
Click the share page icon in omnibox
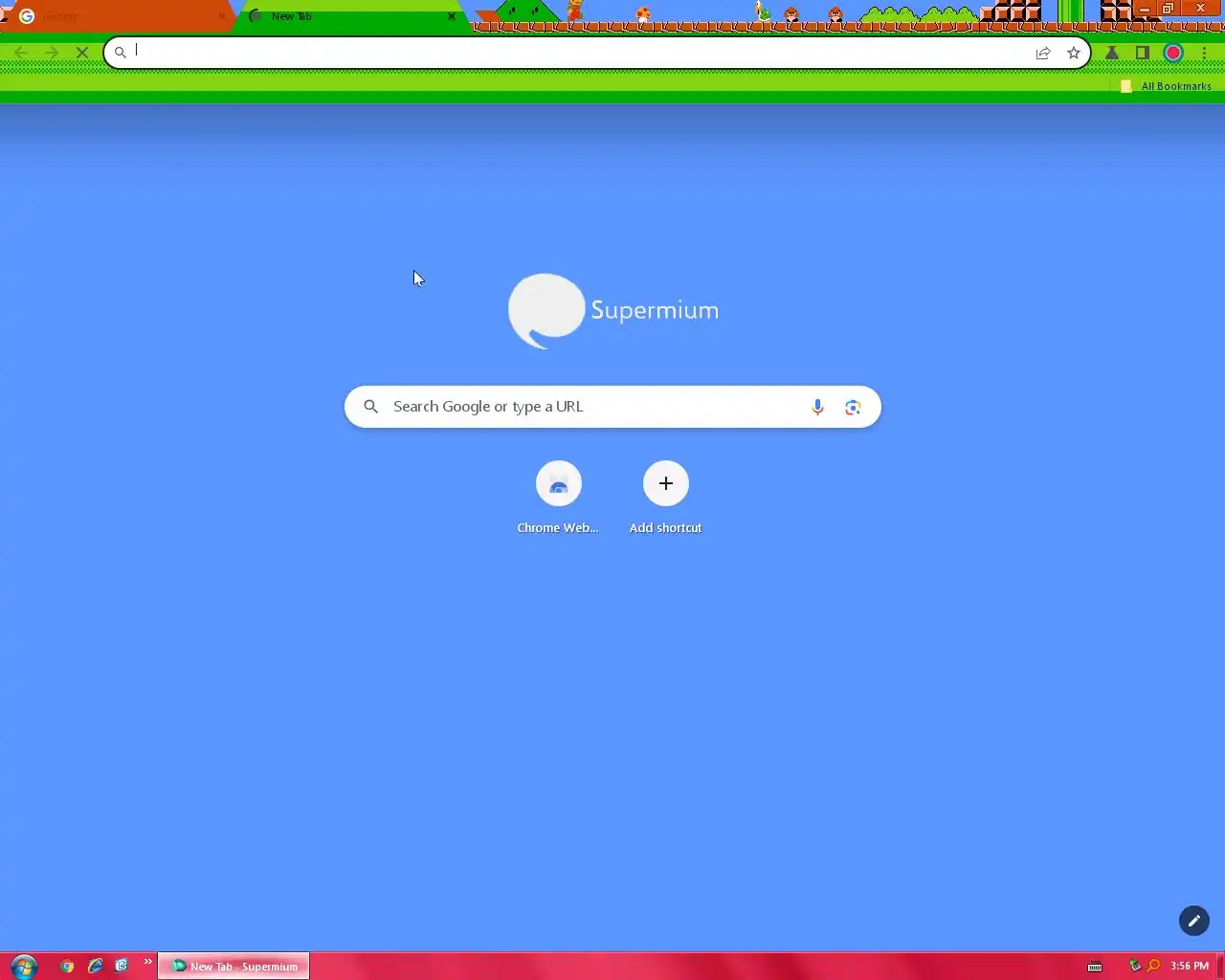click(1043, 53)
